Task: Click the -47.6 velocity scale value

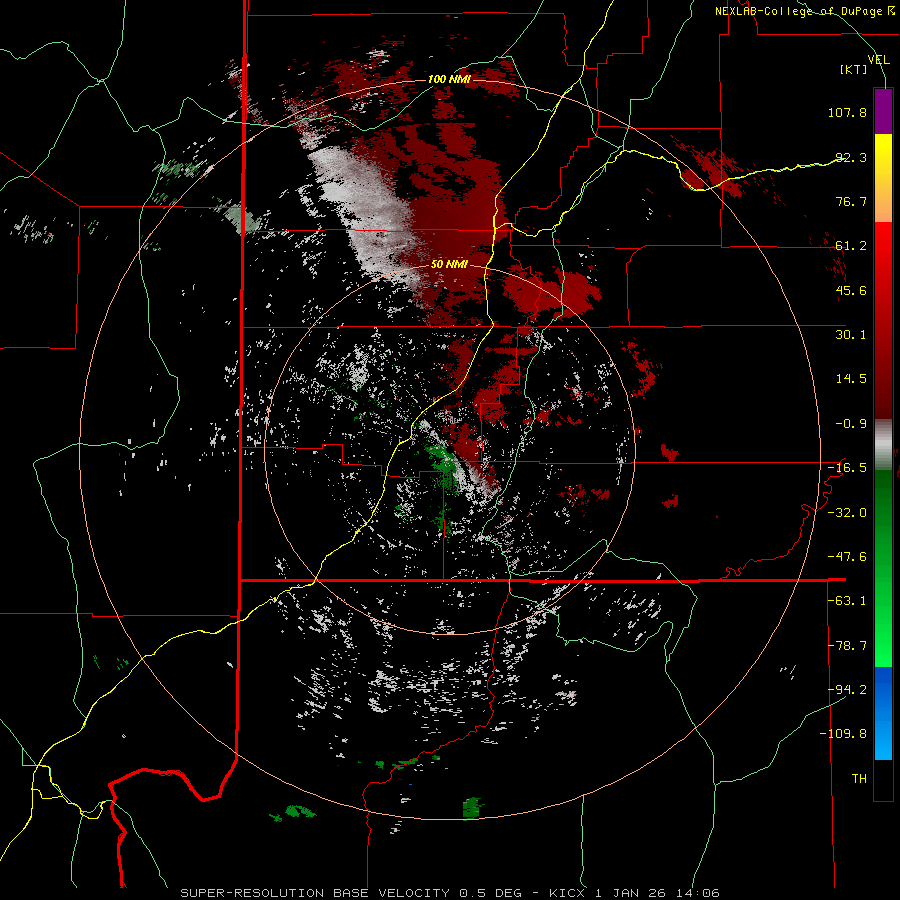Action: point(847,557)
